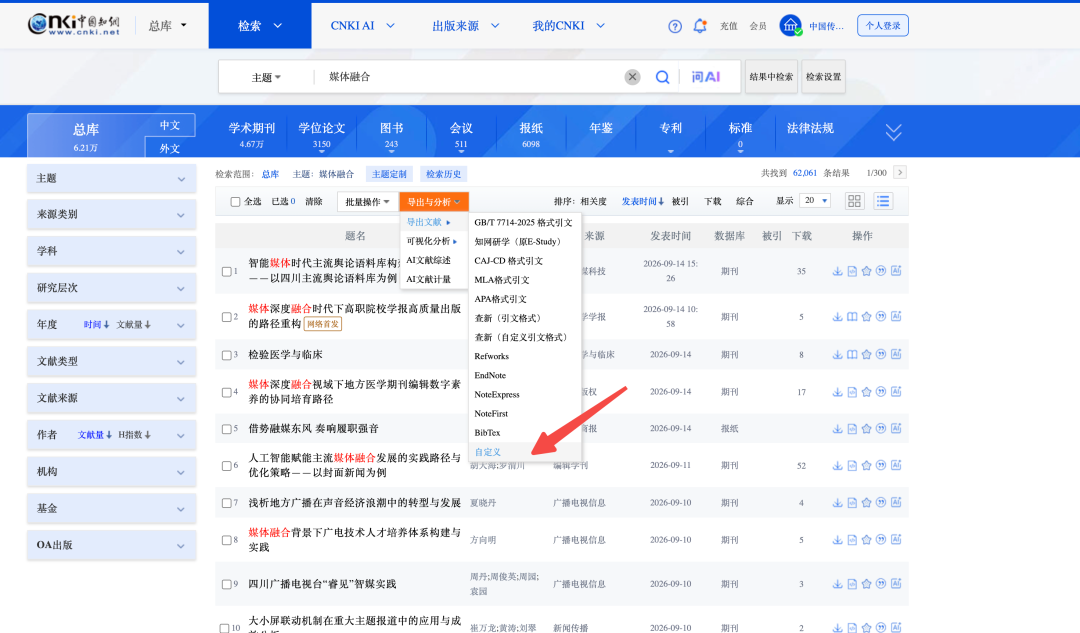Check the box for result 4
Image resolution: width=1080 pixels, height=633 pixels.
pyautogui.click(x=226, y=392)
